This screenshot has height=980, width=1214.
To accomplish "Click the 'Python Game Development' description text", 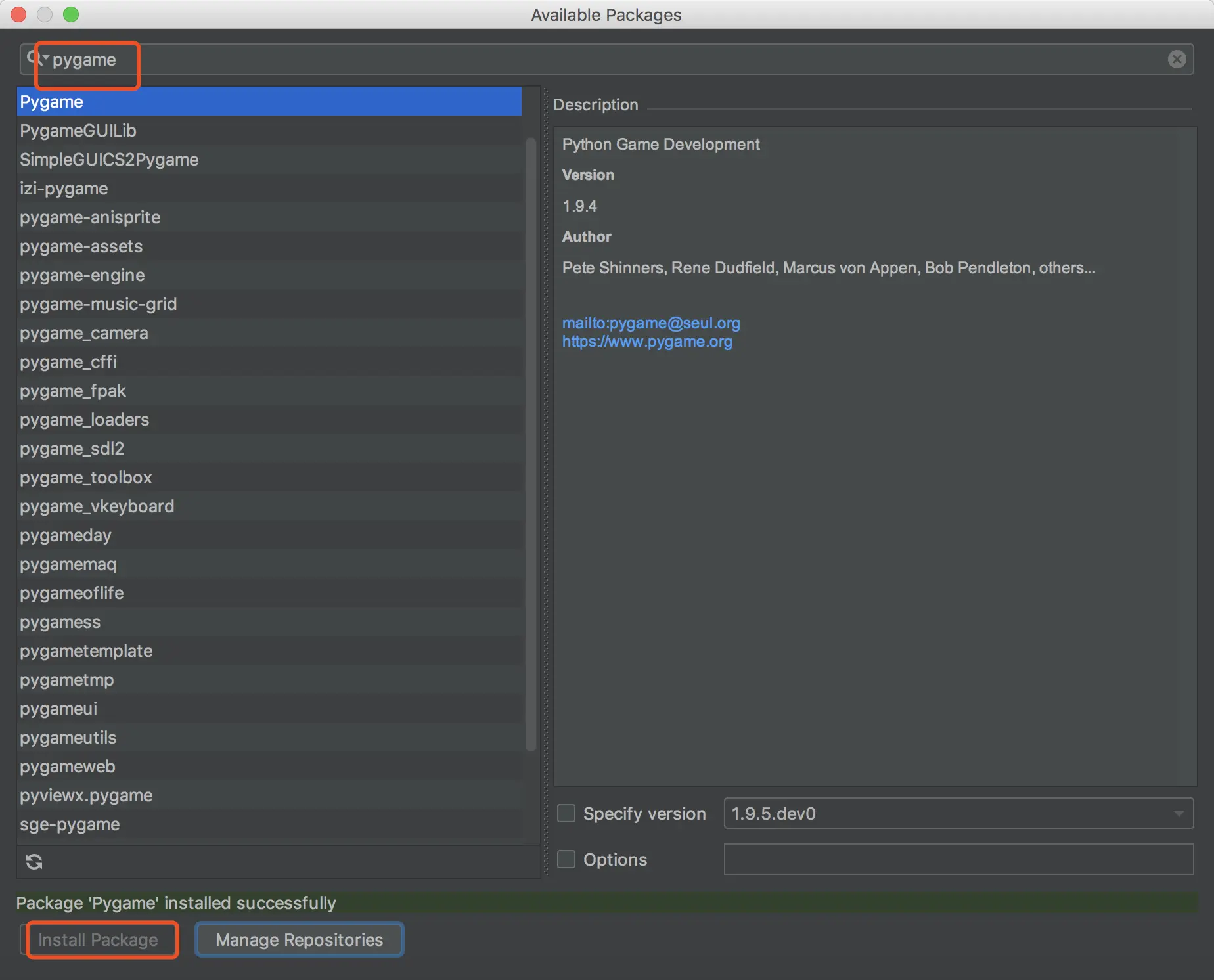I will tap(661, 144).
